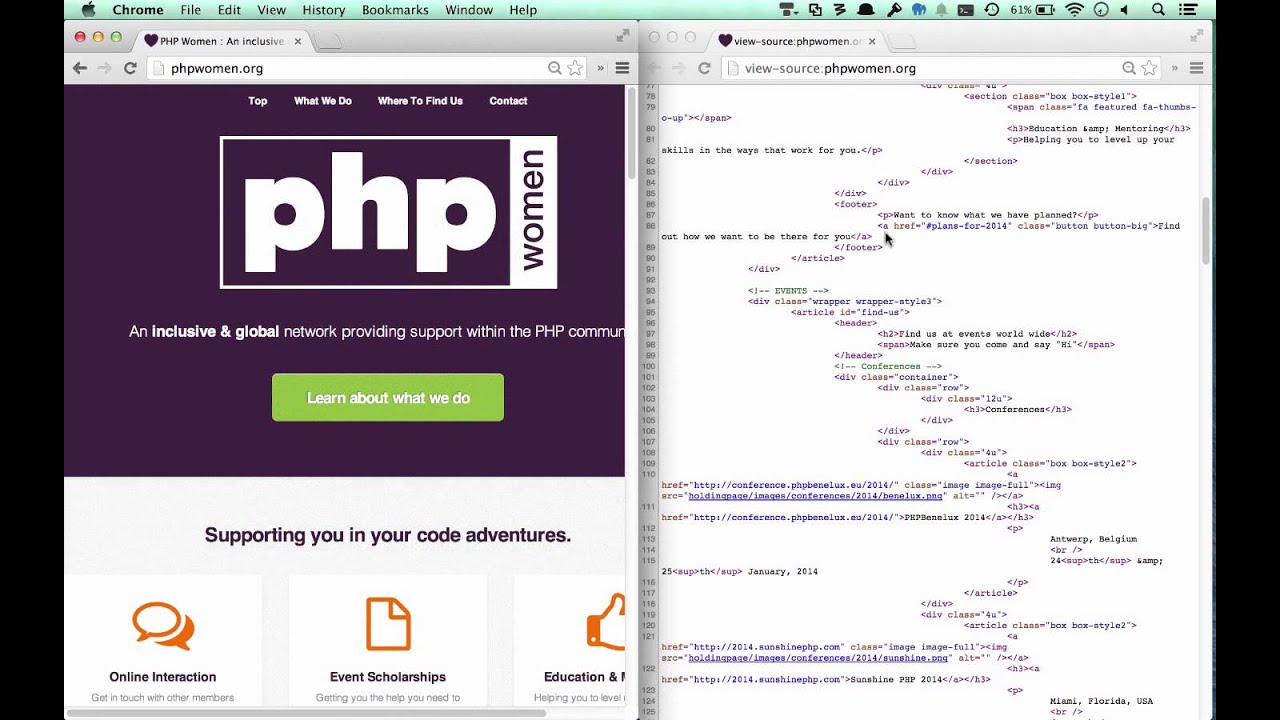
Task: Open new tab in view-source window
Action: (903, 41)
